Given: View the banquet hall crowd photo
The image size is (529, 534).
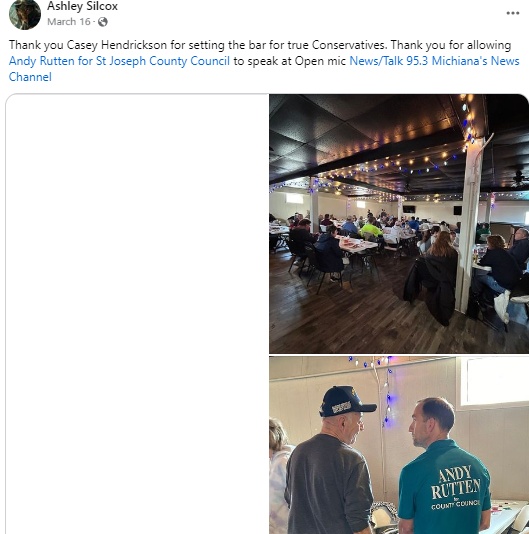Looking at the screenshot, I should [x=399, y=224].
